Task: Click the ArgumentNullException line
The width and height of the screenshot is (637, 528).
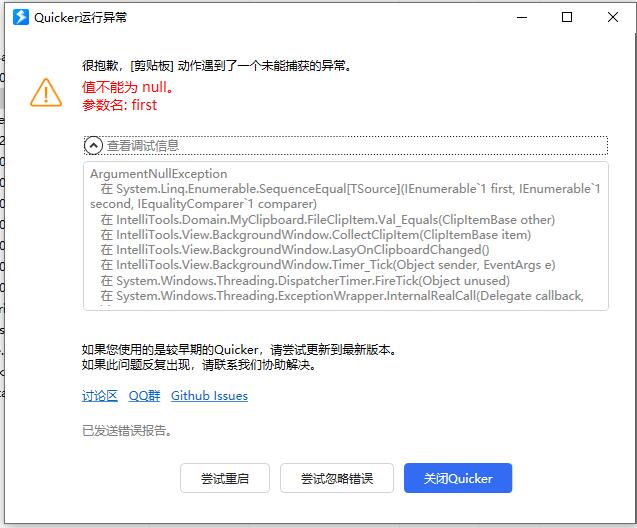Action: 158,174
